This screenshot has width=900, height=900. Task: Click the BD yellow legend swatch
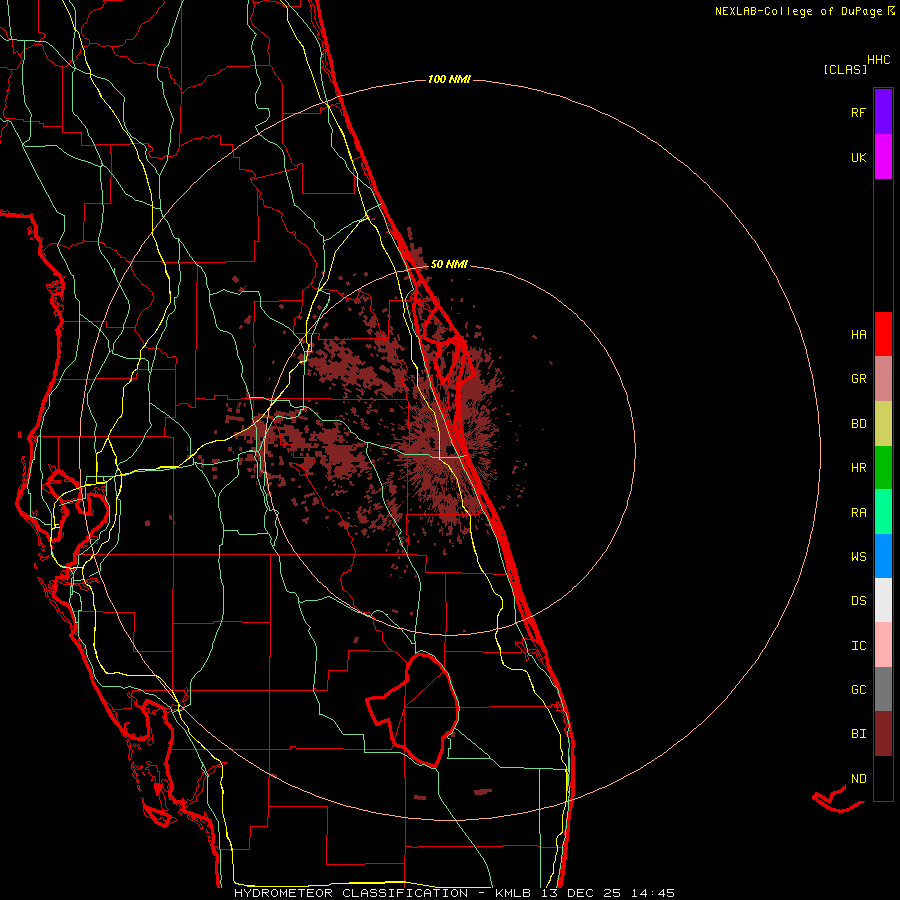click(883, 424)
